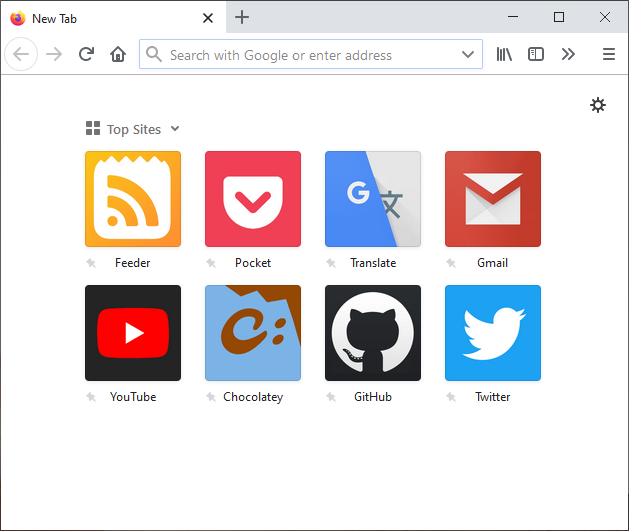Go forward using the forward arrow button
The height and width of the screenshot is (531, 629).
point(54,54)
